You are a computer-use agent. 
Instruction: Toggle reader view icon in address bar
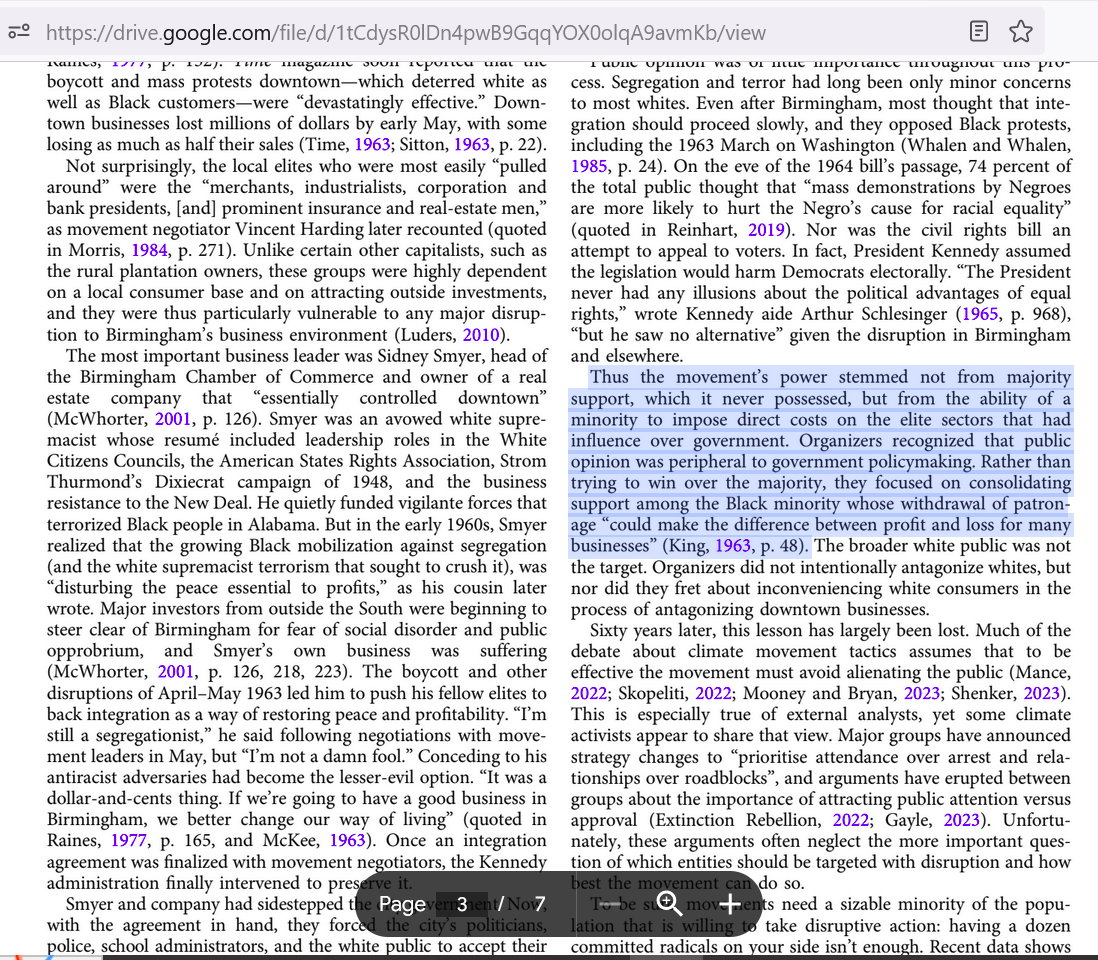tap(979, 32)
